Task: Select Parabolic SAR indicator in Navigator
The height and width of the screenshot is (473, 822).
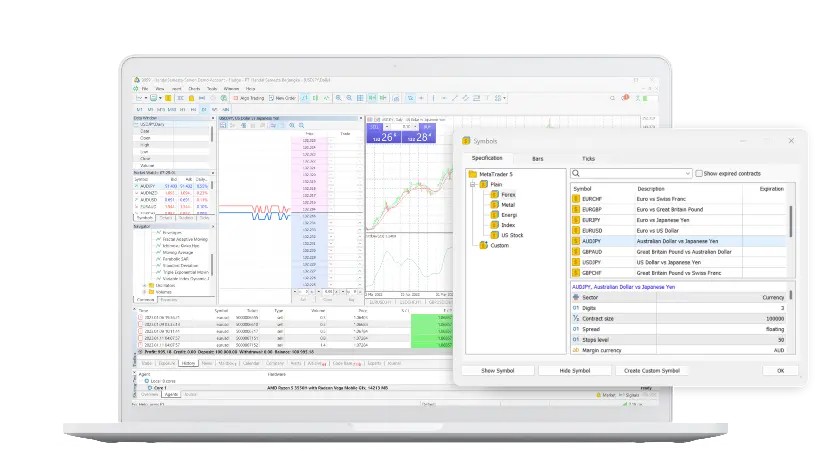Action: pos(172,259)
